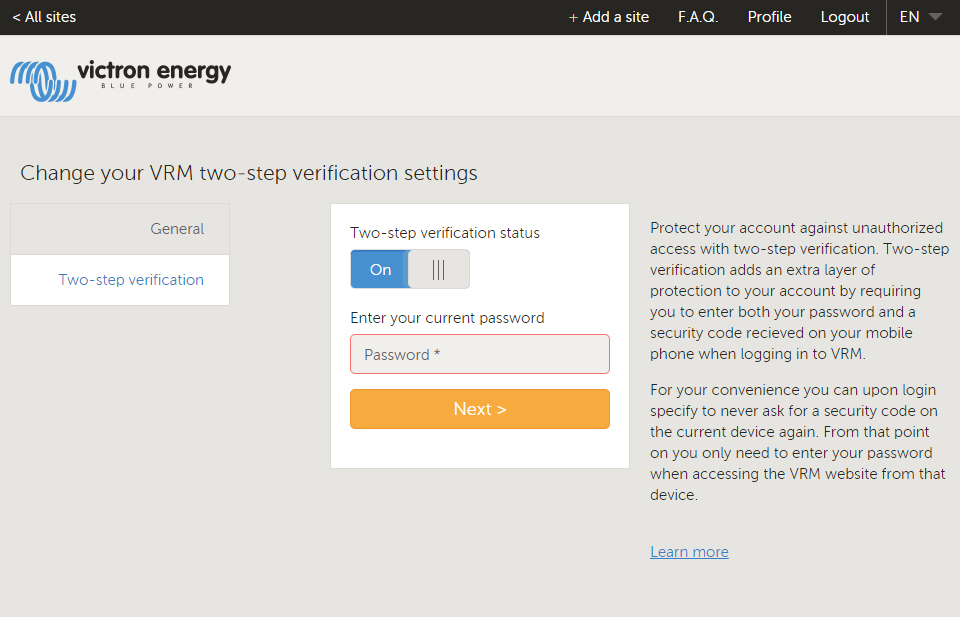Go back to All sites
960x617 pixels.
pyautogui.click(x=44, y=17)
